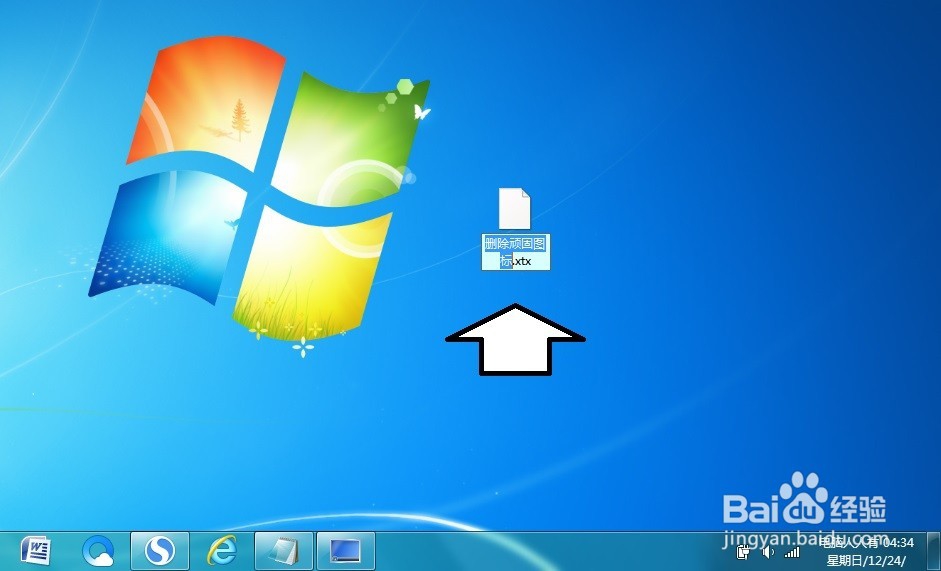Viewport: 941px width, 571px height.
Task: Switch to the monitor-icon taskbar window
Action: coord(346,551)
